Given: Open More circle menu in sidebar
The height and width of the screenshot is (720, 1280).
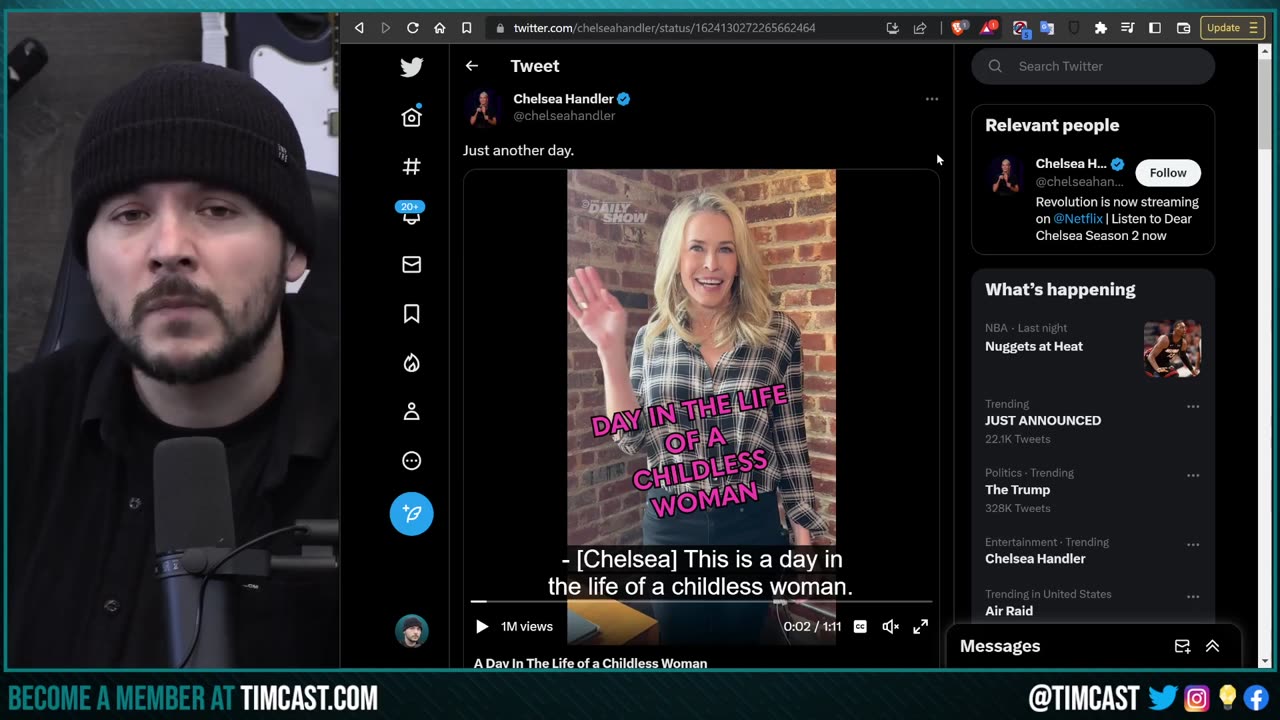Looking at the screenshot, I should [x=411, y=460].
